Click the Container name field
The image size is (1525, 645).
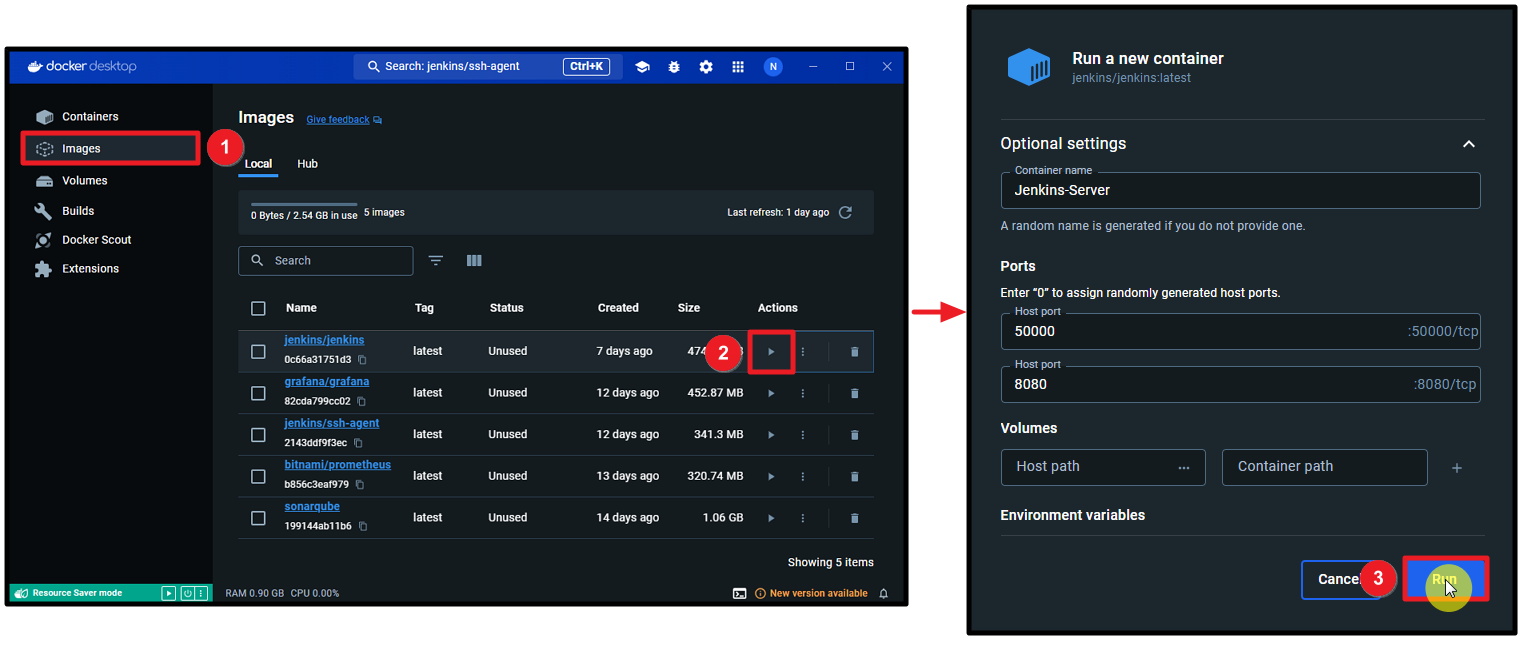1240,190
